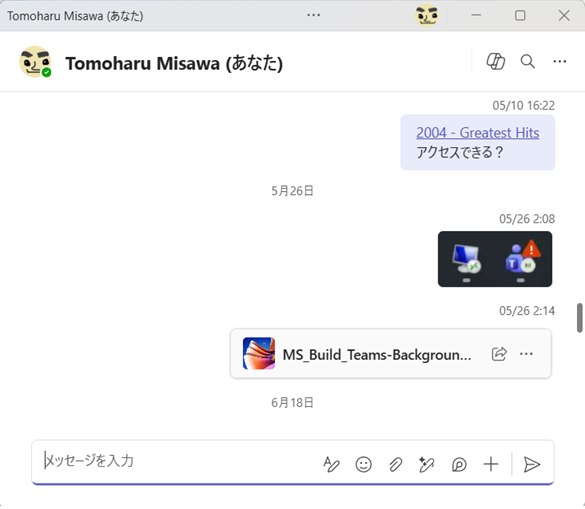Click the 6月18日 date separator
The width and height of the screenshot is (585, 509).
292,403
